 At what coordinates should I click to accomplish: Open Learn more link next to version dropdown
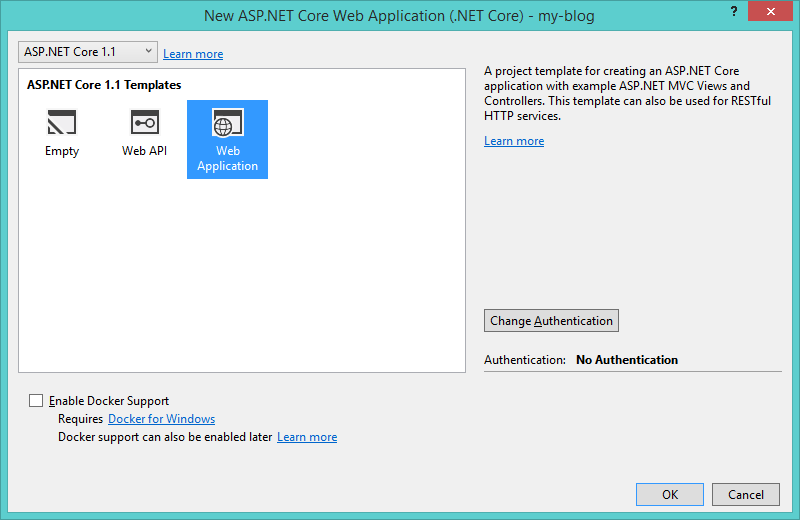click(x=193, y=54)
